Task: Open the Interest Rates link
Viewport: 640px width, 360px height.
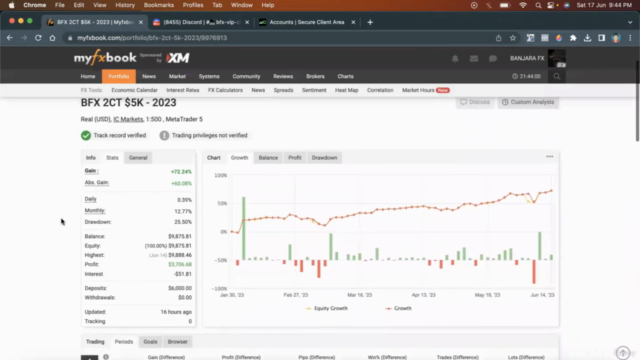Action: (183, 90)
